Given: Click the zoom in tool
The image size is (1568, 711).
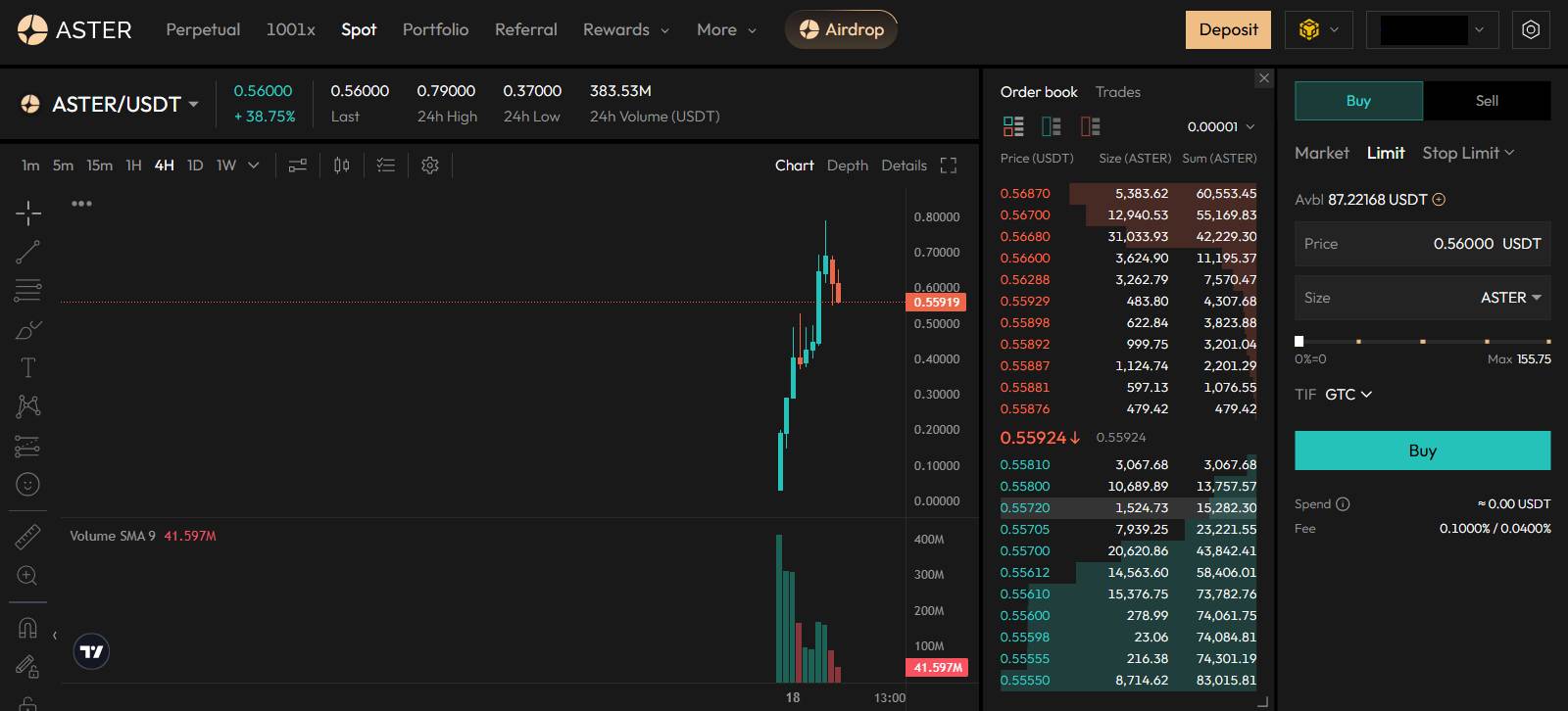Looking at the screenshot, I should pyautogui.click(x=28, y=576).
